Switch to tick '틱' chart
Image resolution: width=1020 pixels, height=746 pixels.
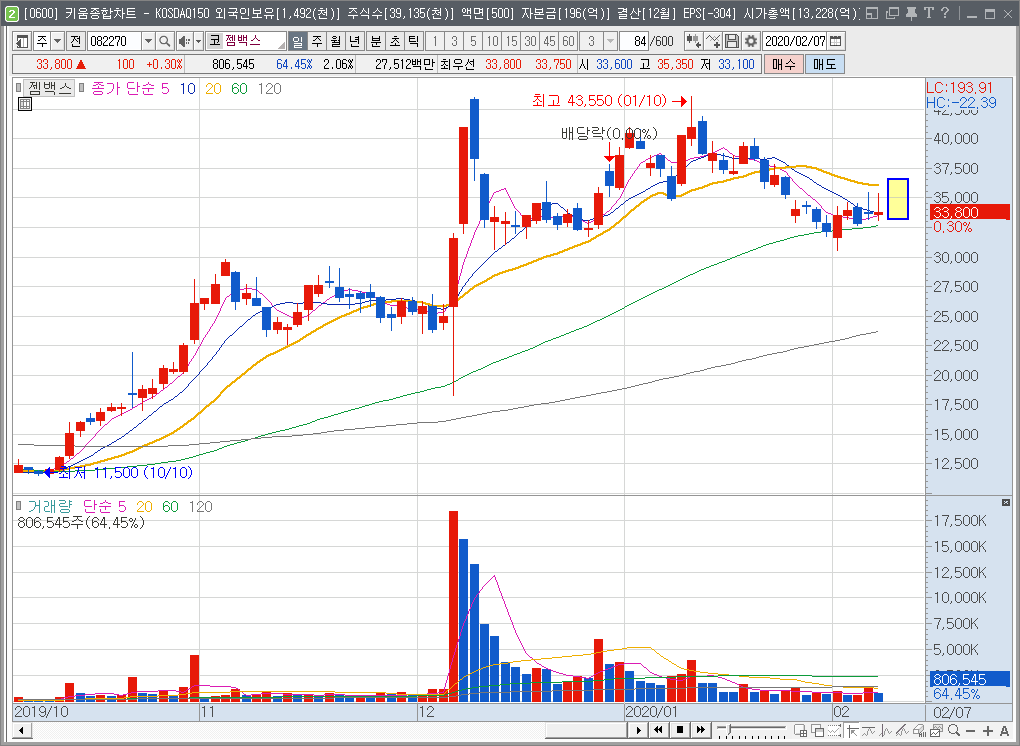point(414,42)
